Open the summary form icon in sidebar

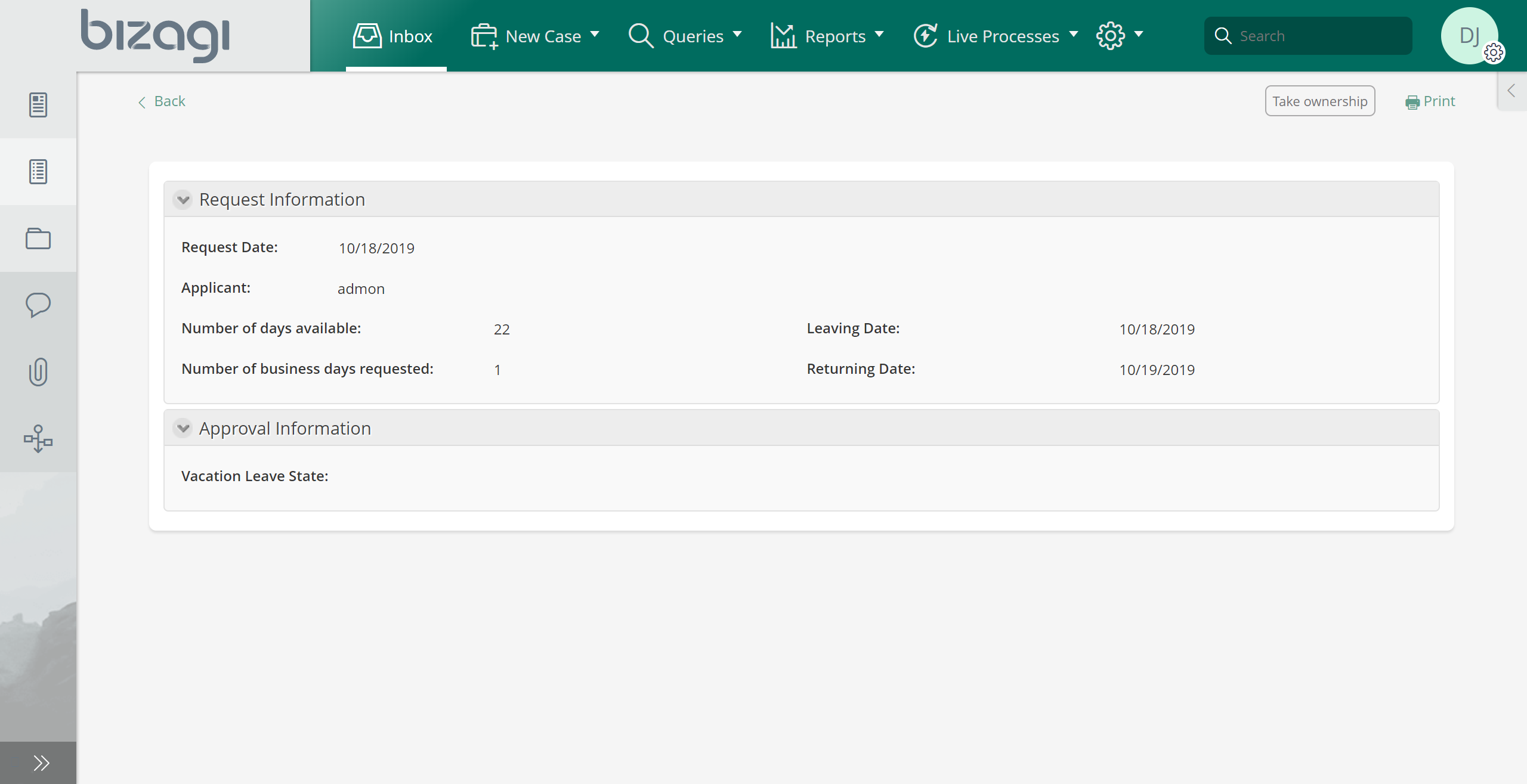click(x=38, y=105)
